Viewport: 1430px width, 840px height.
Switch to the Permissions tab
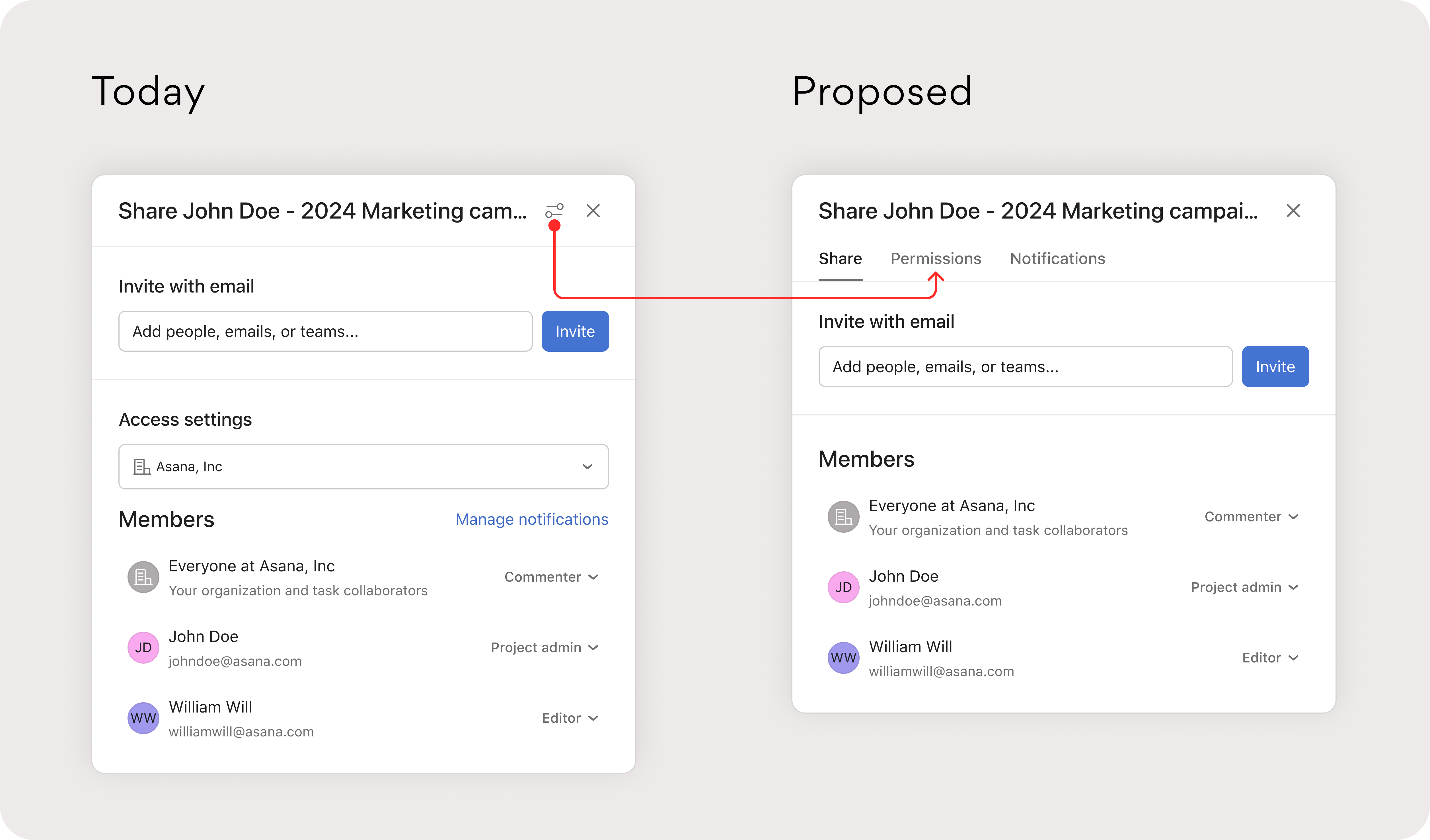coord(935,259)
